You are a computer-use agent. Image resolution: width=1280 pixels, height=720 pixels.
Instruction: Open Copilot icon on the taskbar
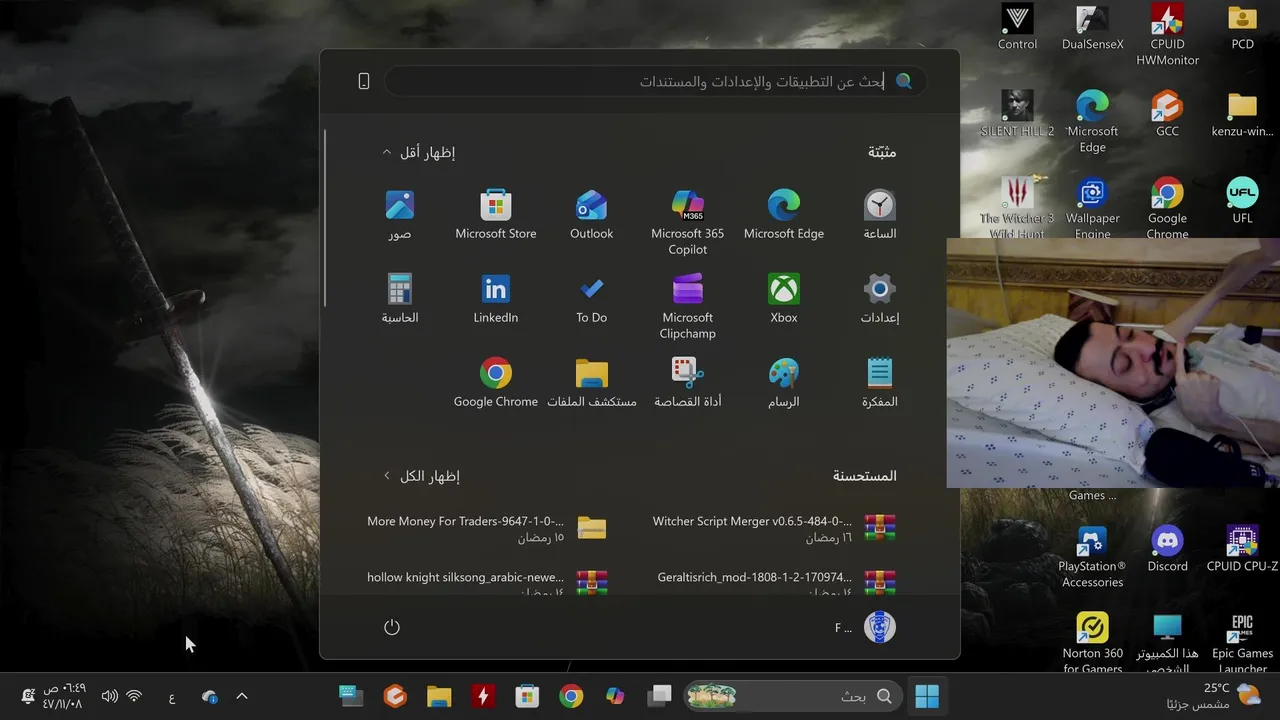[x=615, y=696]
